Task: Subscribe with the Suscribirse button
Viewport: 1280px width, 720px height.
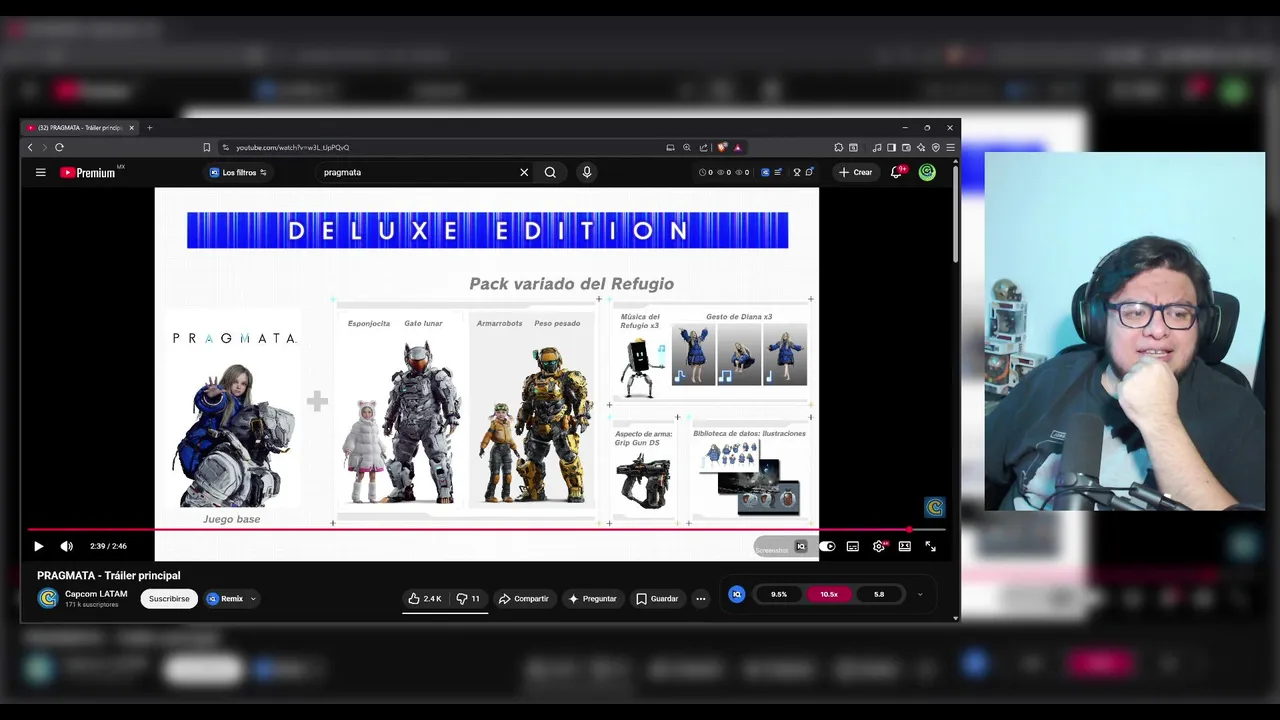Action: [x=169, y=599]
